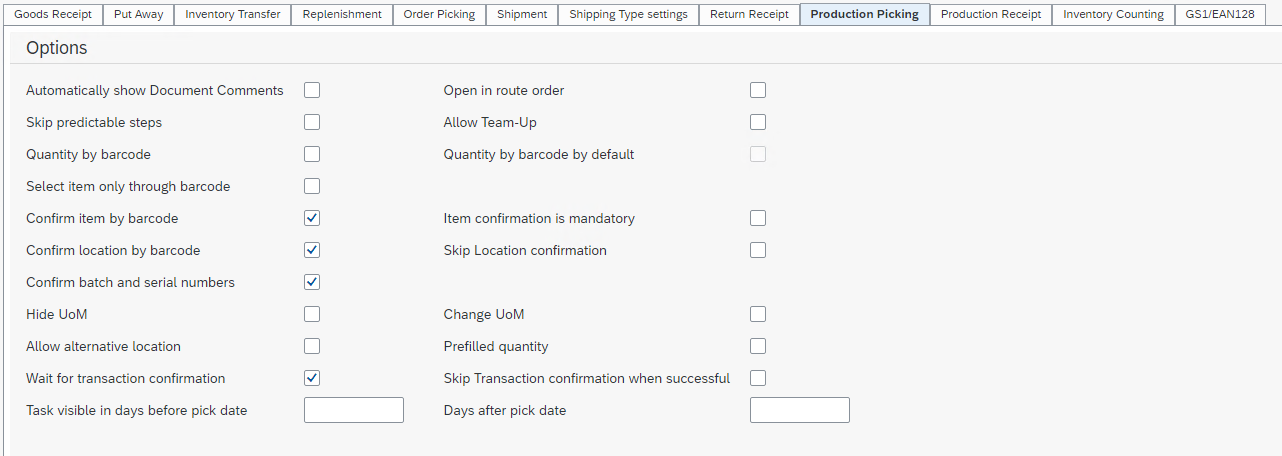
Task: Open the Order Picking tab
Action: [x=439, y=14]
